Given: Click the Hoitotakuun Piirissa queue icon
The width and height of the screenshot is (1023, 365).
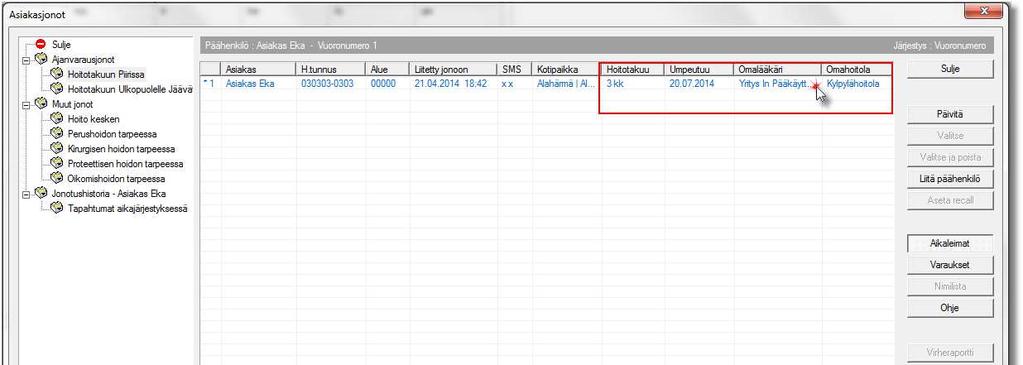Looking at the screenshot, I should point(57,74).
